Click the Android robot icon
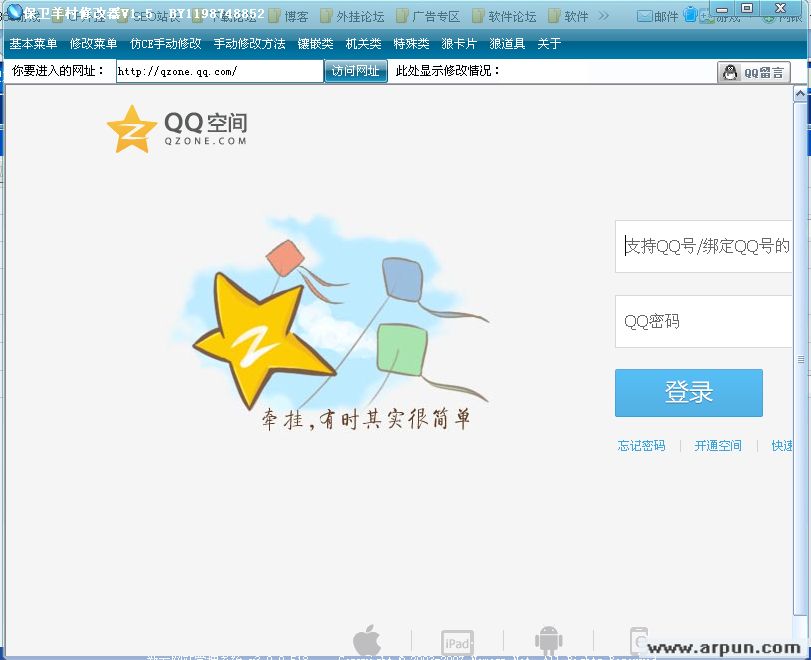Screen dimensions: 811x660 click(x=548, y=640)
